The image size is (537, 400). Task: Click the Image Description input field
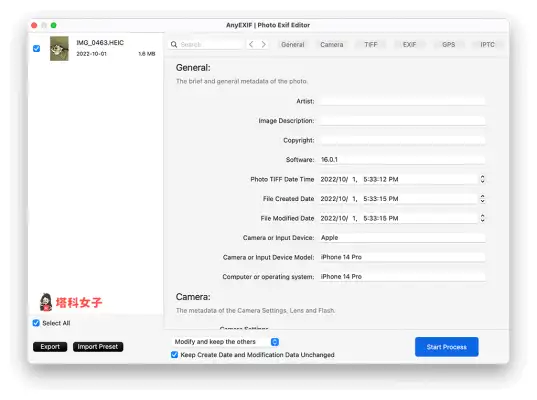point(402,121)
